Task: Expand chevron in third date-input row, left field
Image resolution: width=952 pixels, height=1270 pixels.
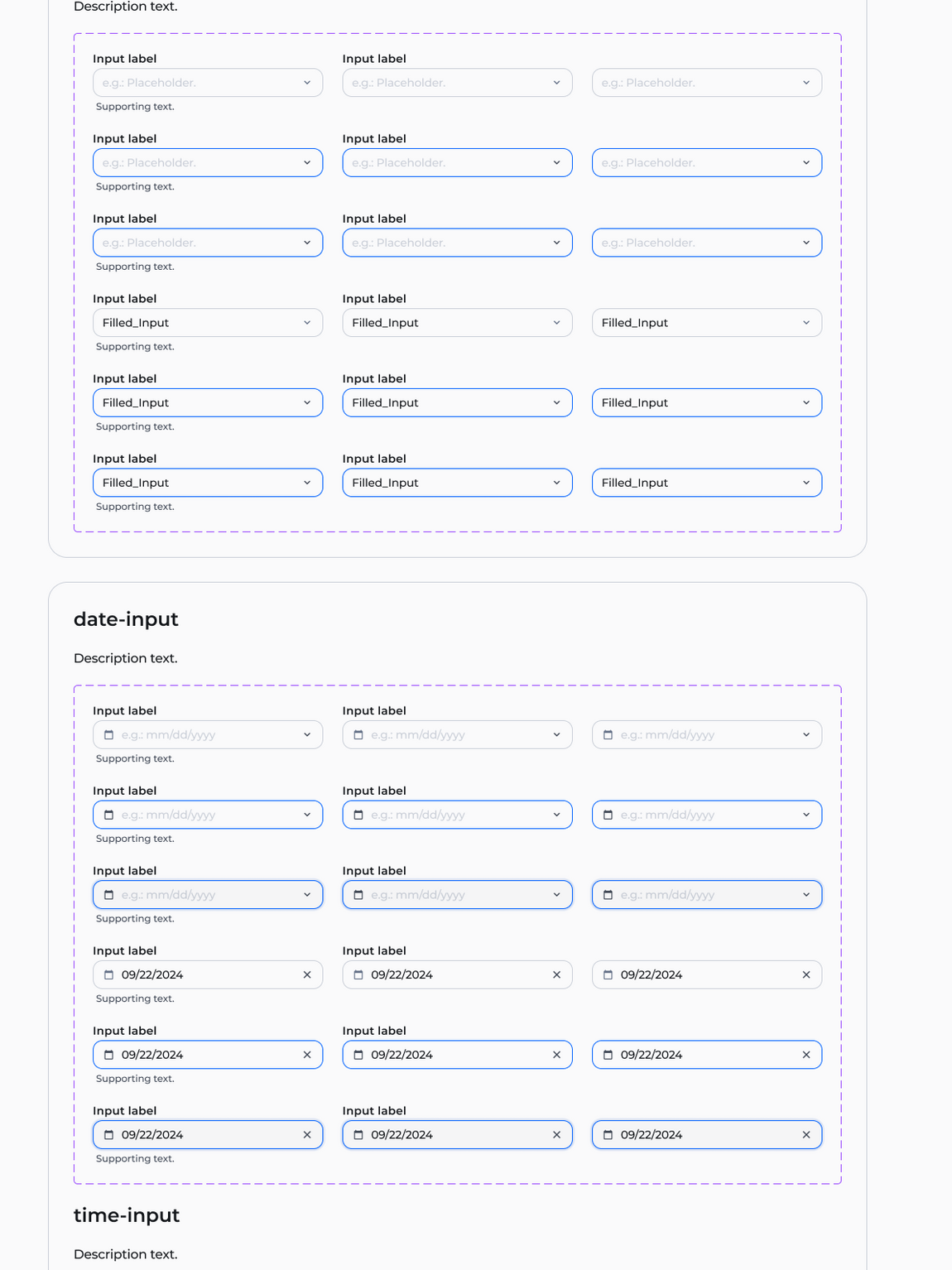Action: click(307, 895)
